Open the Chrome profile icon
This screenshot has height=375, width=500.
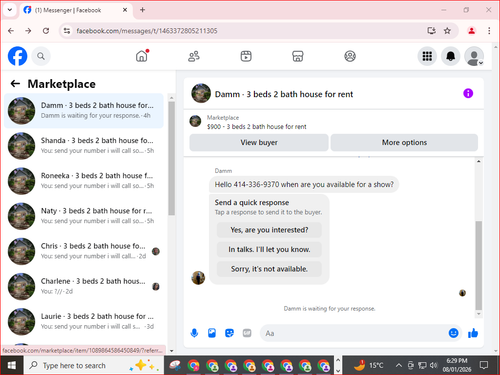click(471, 31)
